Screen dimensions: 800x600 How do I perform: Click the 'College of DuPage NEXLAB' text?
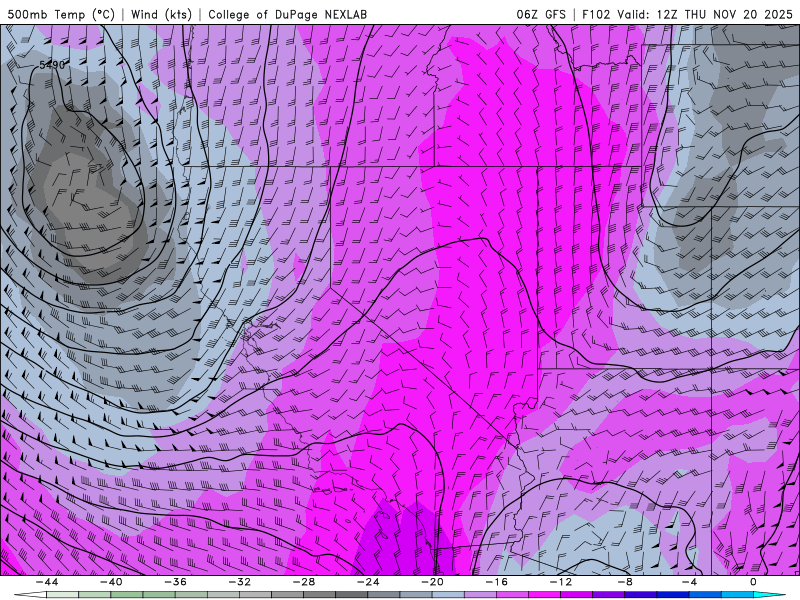(287, 14)
